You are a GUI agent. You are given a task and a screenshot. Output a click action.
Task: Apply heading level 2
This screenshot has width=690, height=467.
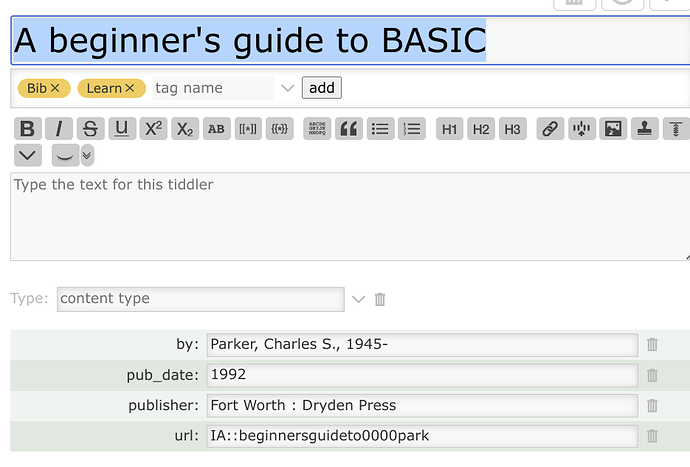pos(481,129)
